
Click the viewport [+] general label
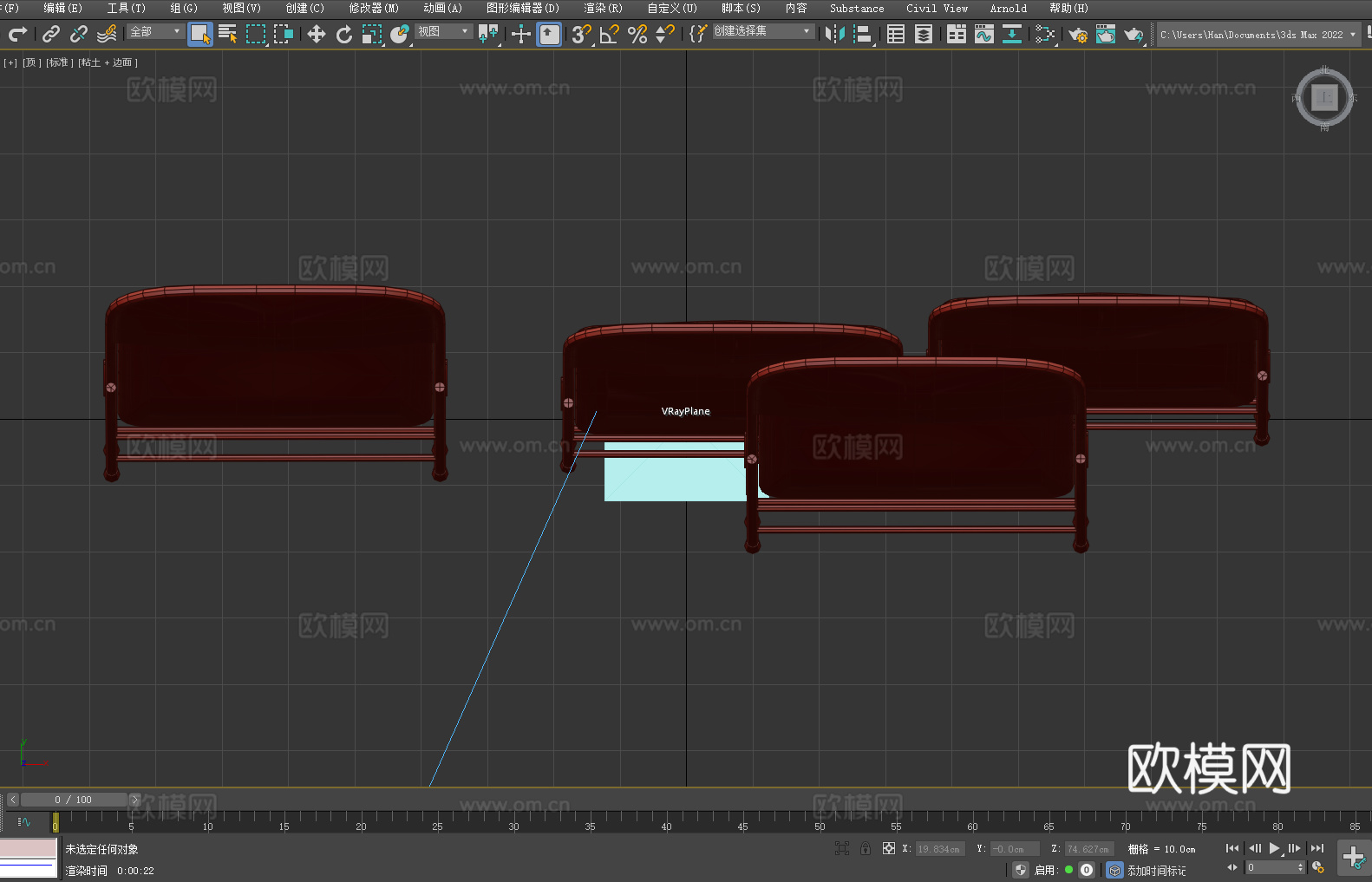click(x=10, y=62)
